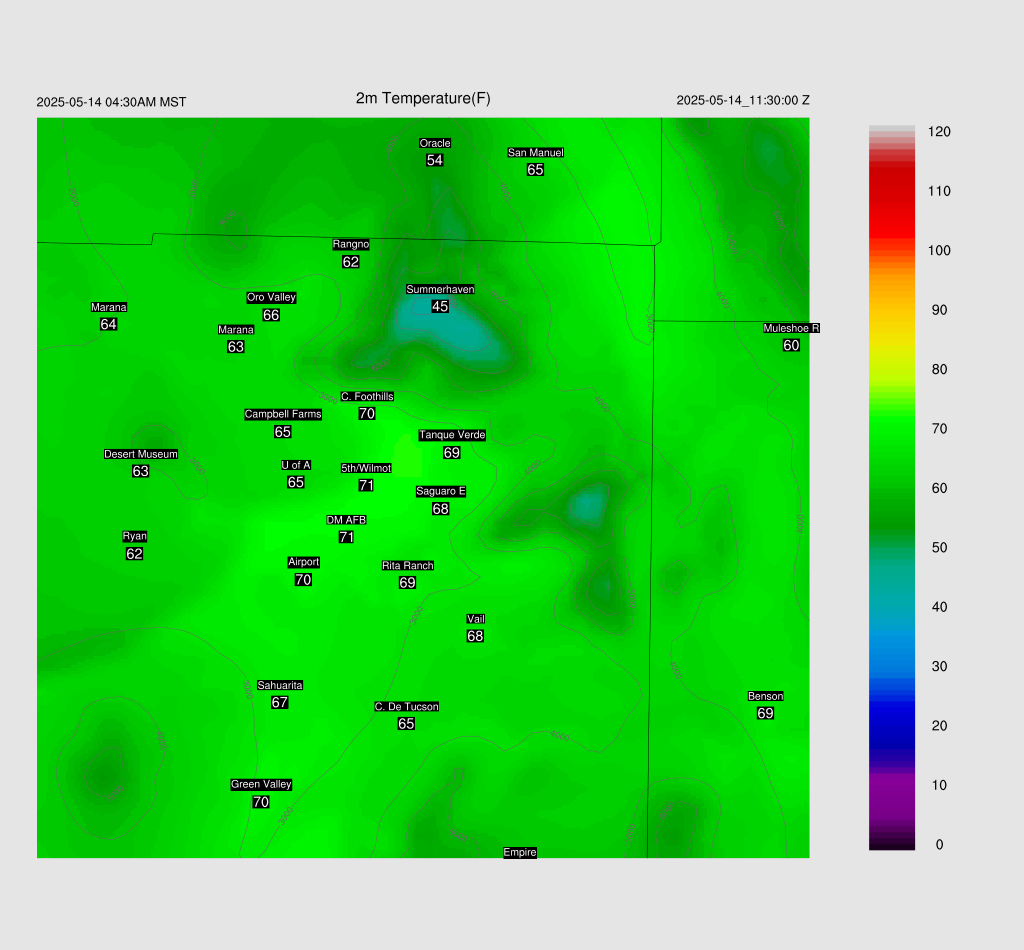This screenshot has width=1024, height=950.
Task: Select the Campbell Farms station label
Action: [283, 415]
